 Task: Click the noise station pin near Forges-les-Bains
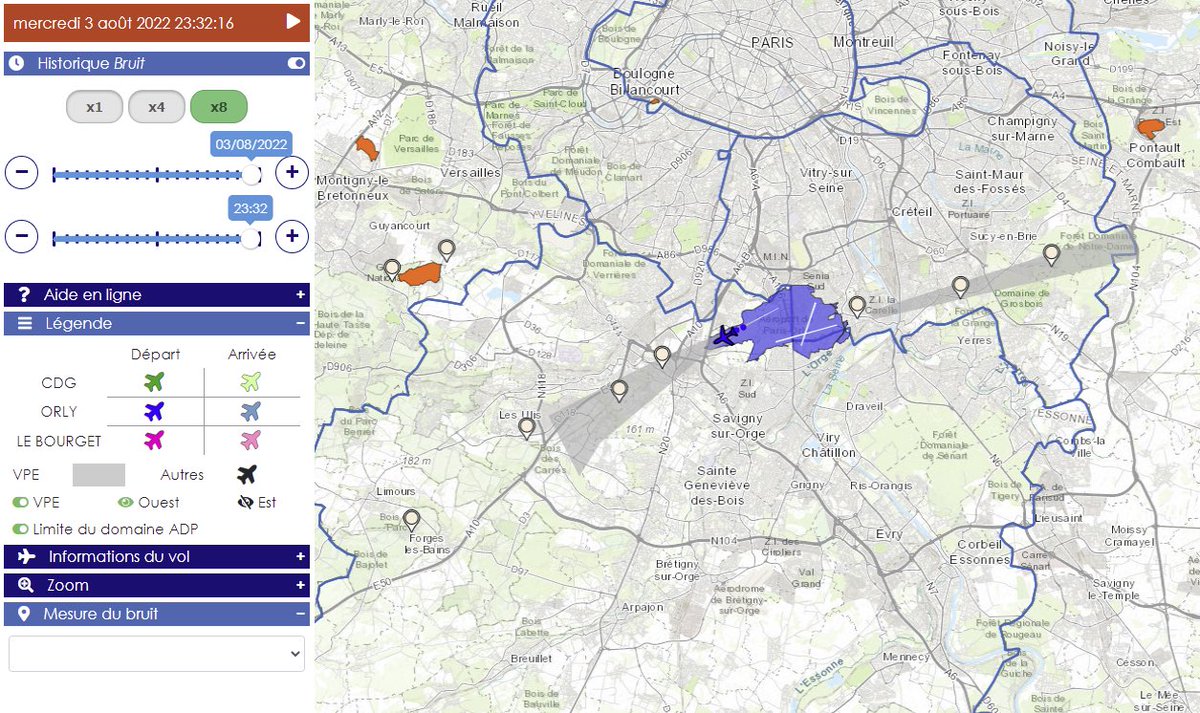click(x=411, y=520)
